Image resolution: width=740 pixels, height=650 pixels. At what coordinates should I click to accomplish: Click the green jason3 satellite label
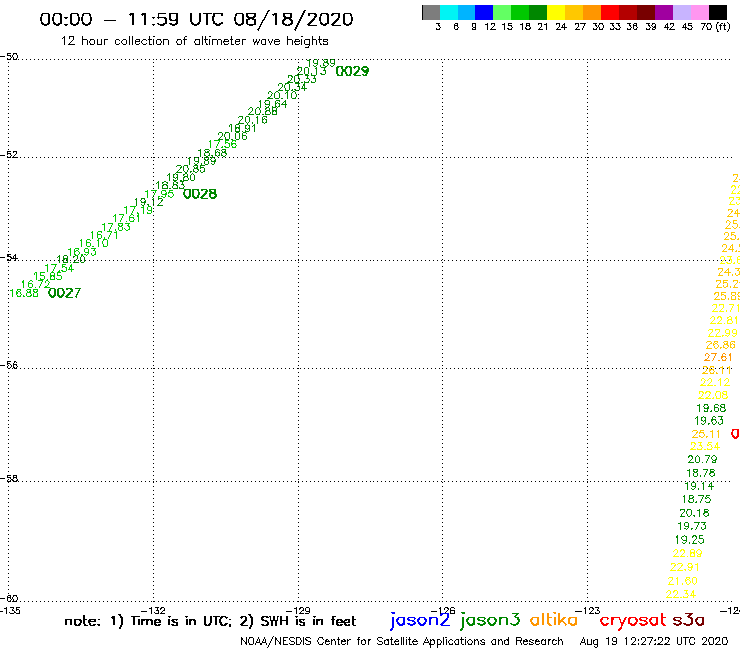click(490, 620)
